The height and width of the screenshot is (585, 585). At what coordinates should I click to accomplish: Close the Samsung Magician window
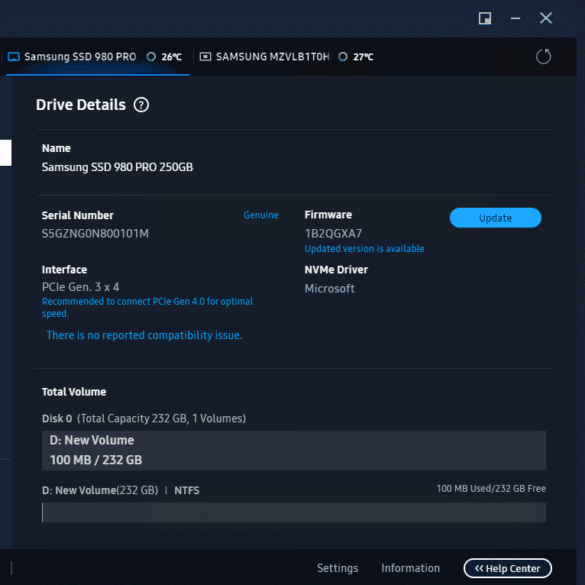[x=546, y=18]
